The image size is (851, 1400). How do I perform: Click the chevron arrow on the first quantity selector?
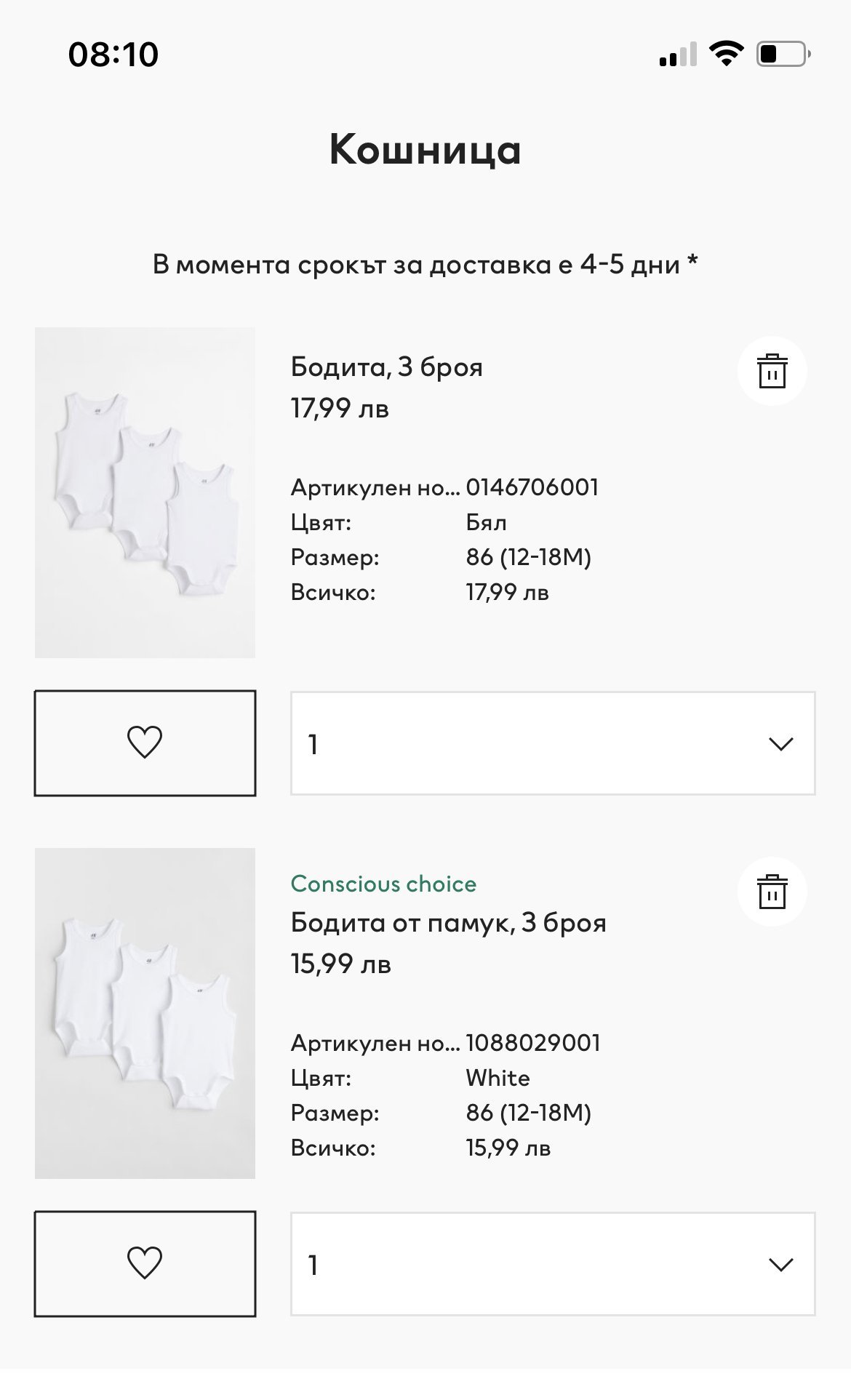(780, 744)
